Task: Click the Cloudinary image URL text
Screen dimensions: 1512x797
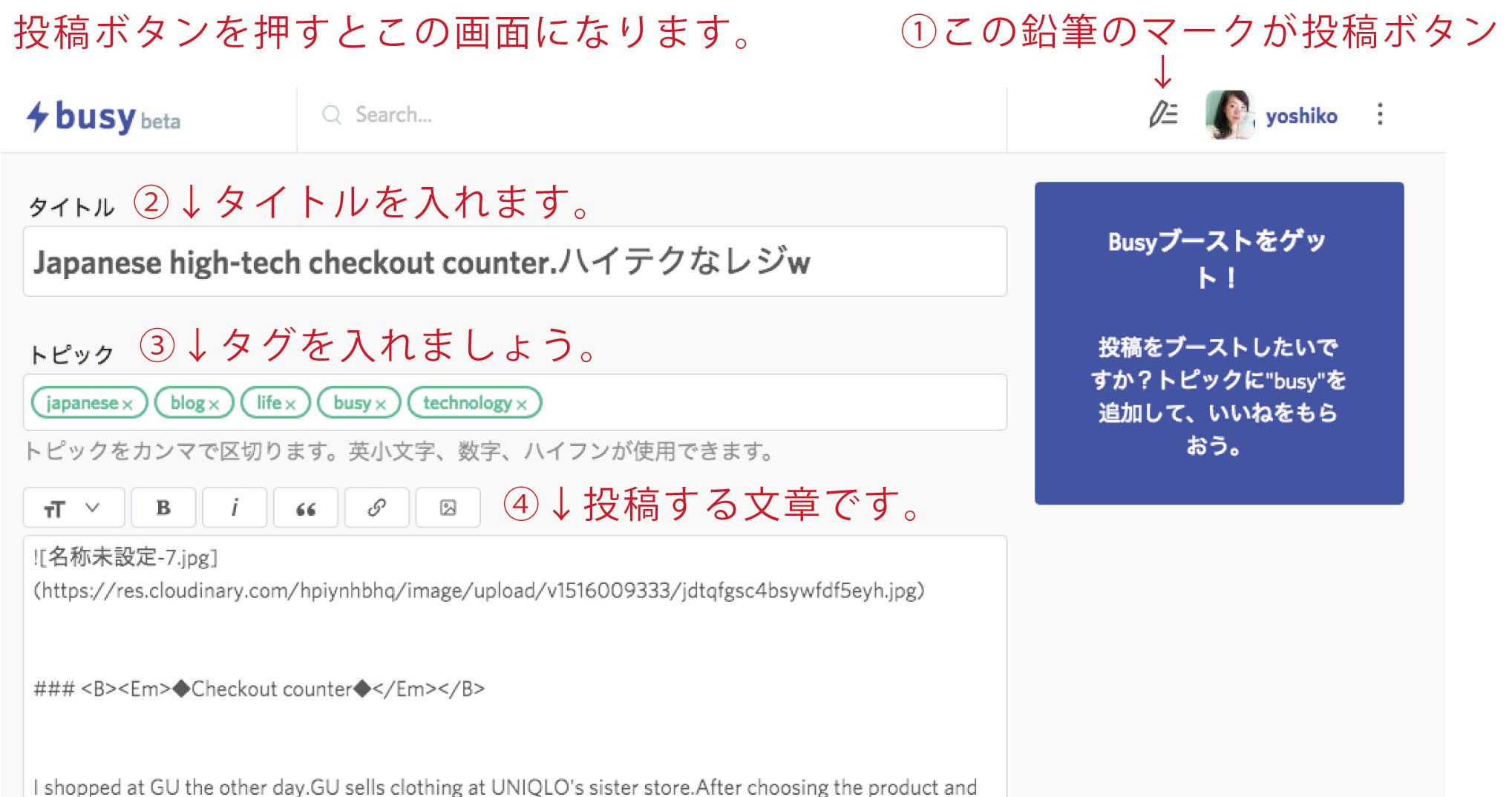Action: click(480, 591)
